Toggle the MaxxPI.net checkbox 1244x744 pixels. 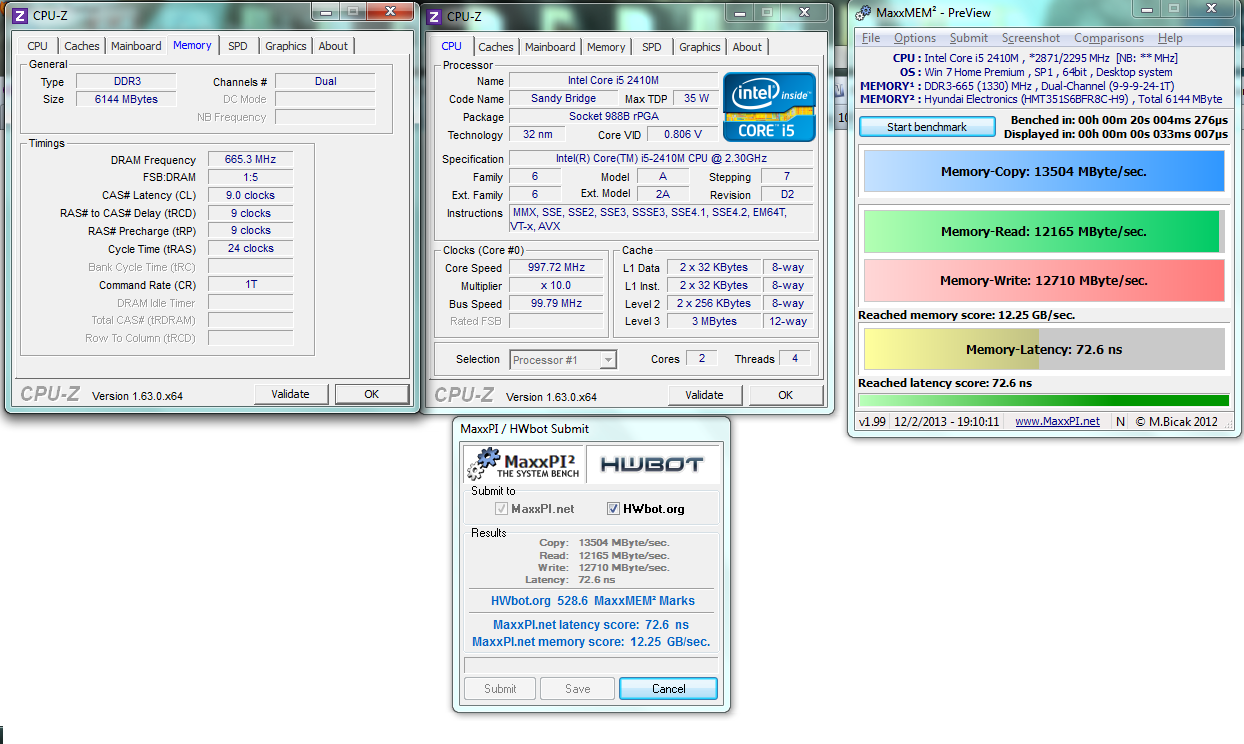[501, 509]
